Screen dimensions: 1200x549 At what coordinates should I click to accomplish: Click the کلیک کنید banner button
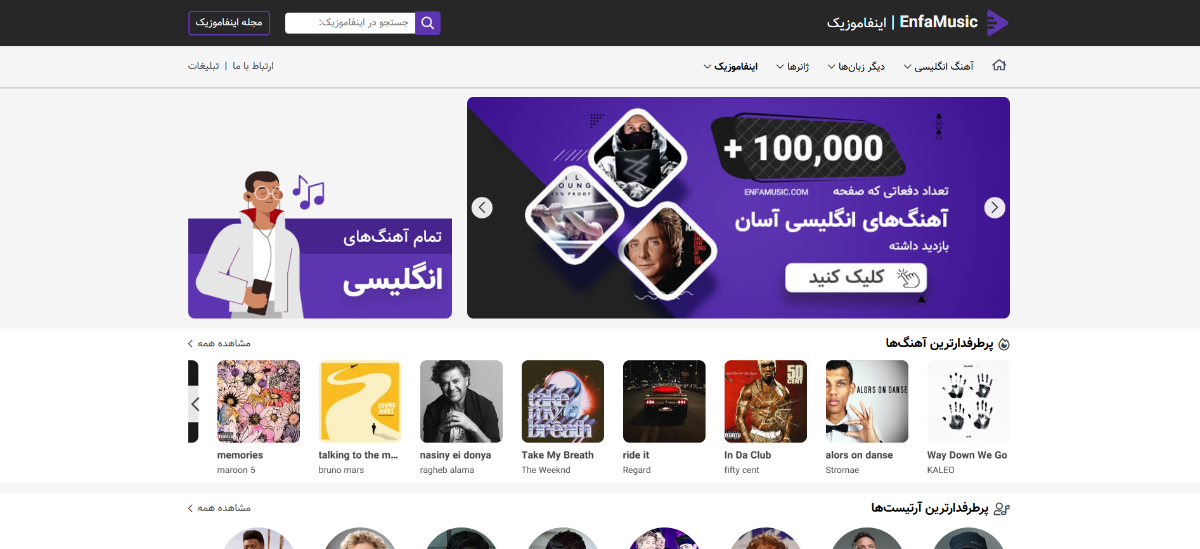click(856, 277)
